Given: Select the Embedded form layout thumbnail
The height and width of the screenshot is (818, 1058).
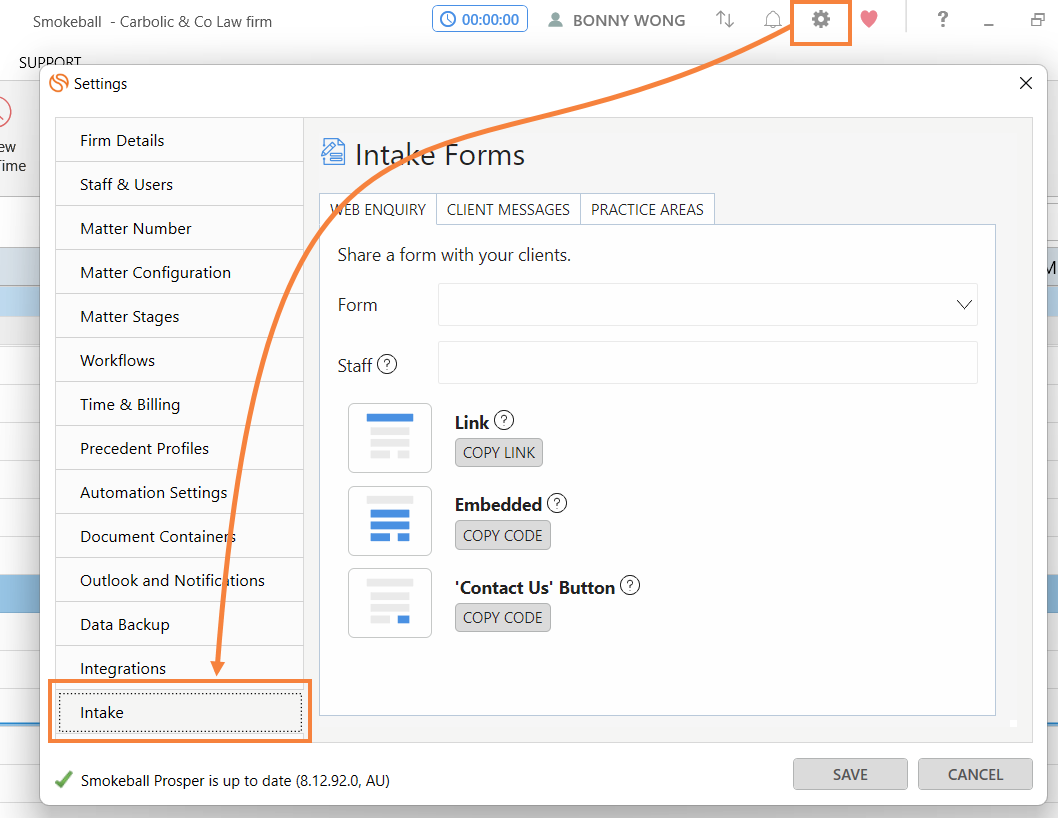Looking at the screenshot, I should (390, 520).
